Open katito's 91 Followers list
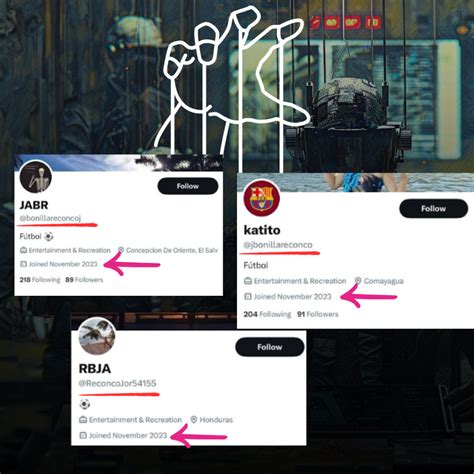 pyautogui.click(x=318, y=314)
